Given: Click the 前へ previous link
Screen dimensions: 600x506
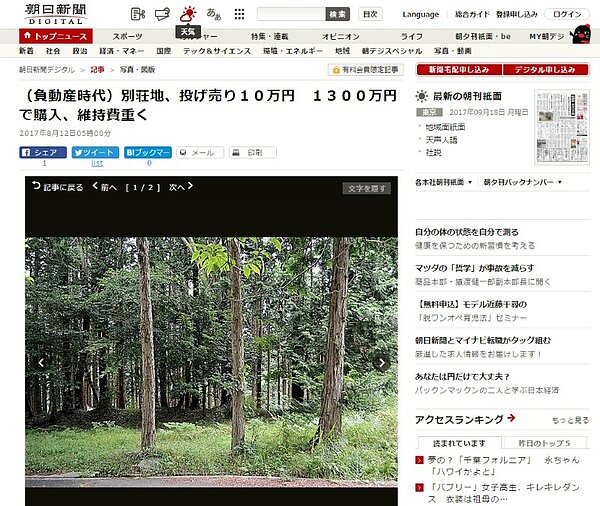Looking at the screenshot, I should point(104,187).
